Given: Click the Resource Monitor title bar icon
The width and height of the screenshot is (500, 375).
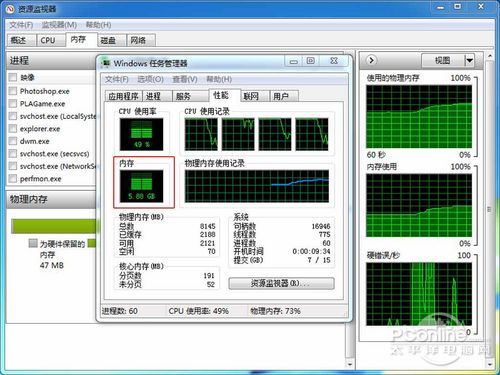Looking at the screenshot, I should [11, 9].
